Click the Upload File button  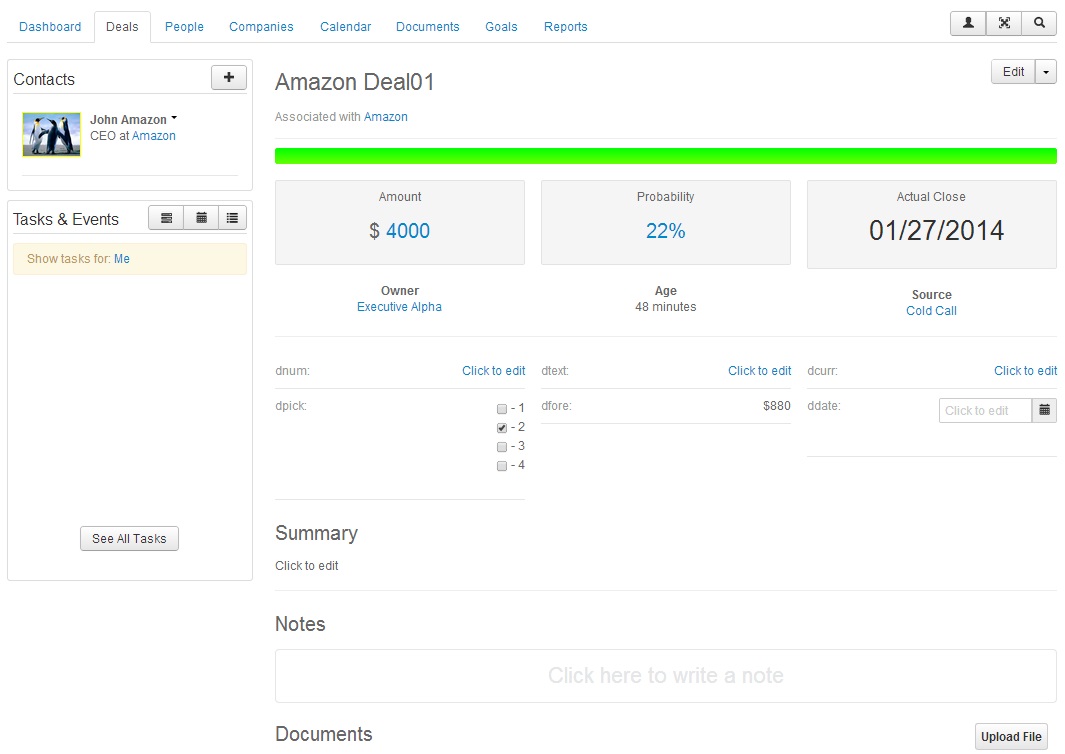(x=1011, y=736)
